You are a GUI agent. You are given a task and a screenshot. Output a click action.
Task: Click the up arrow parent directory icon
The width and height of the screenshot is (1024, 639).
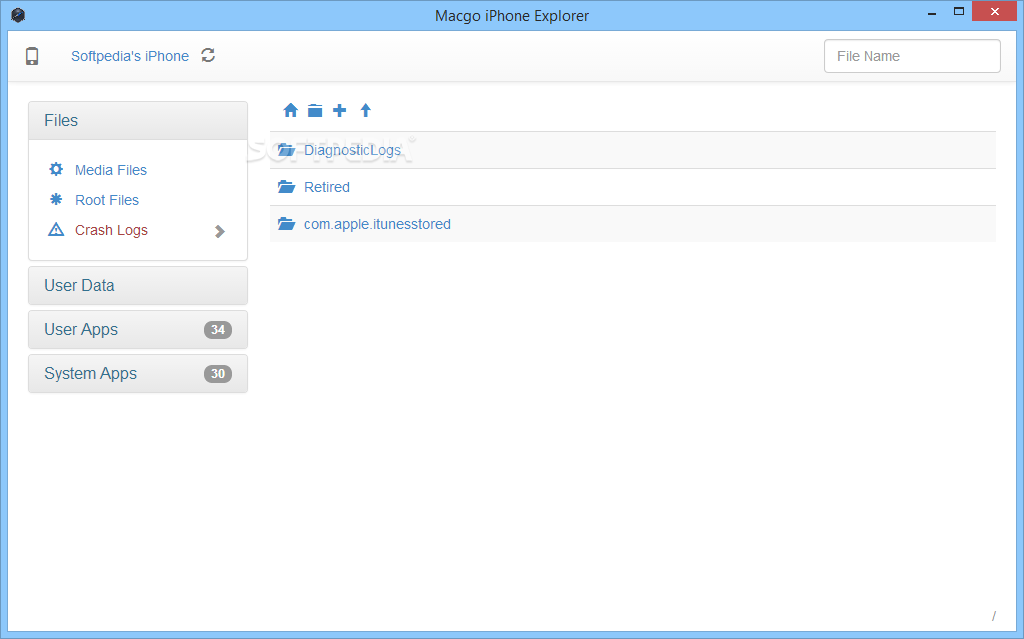[366, 110]
